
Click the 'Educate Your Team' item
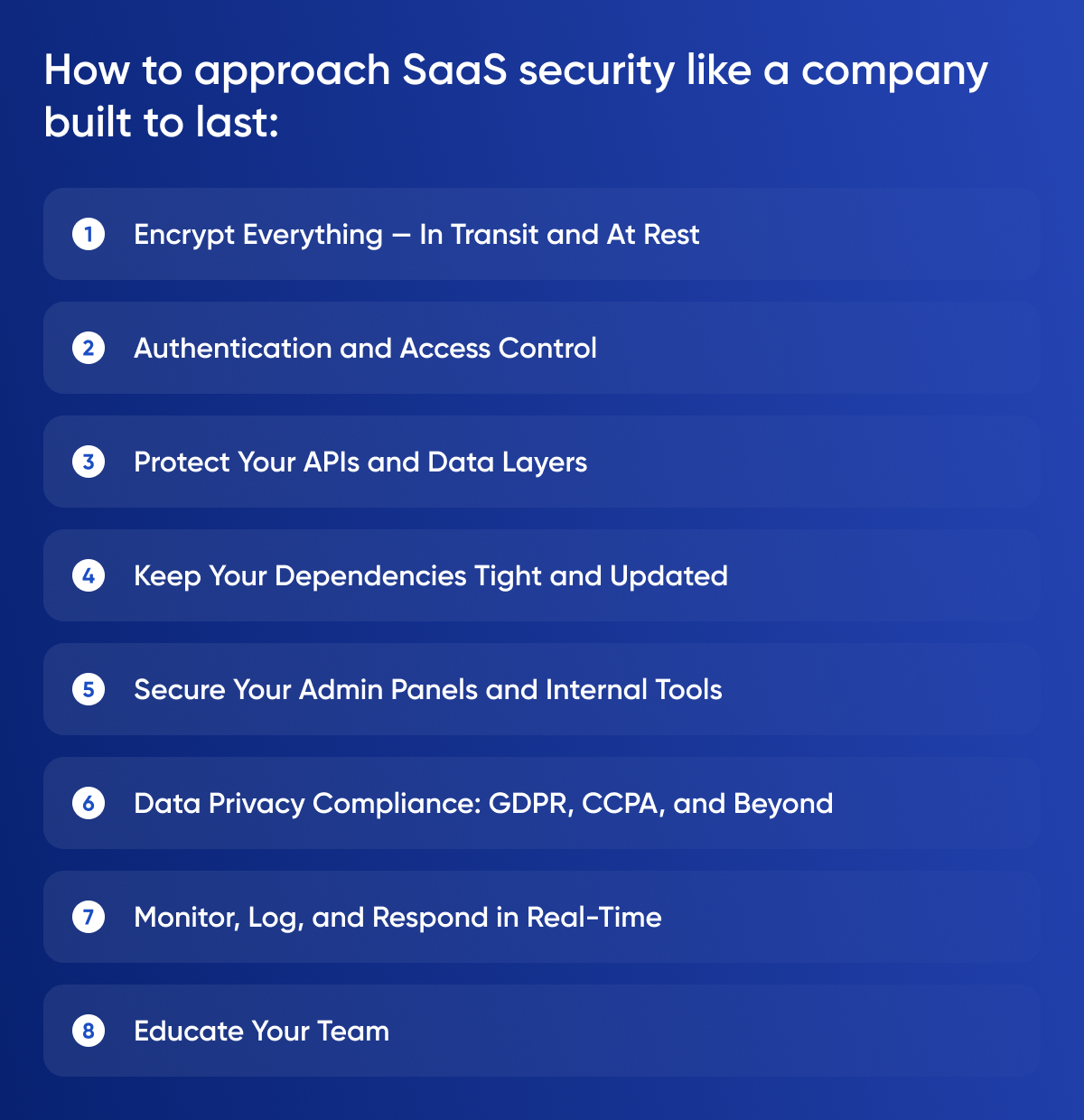[x=261, y=1031]
